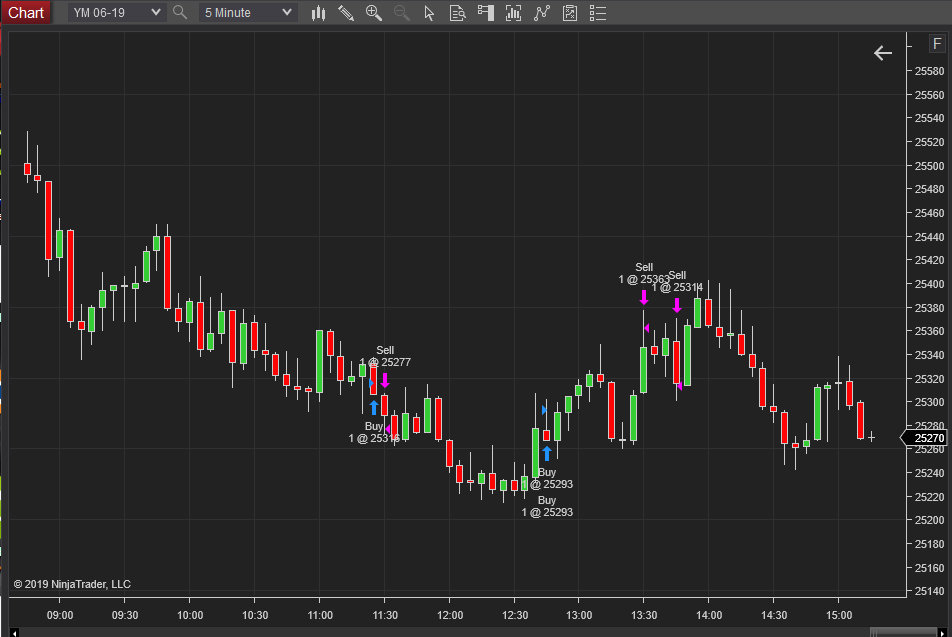Toggle the chart trader icon
The height and width of the screenshot is (637, 952).
[x=485, y=13]
